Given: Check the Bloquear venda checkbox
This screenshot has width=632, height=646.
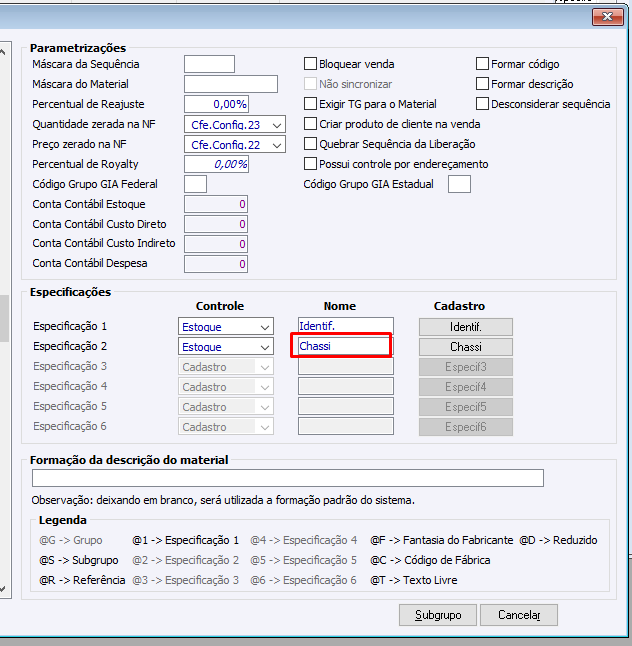Looking at the screenshot, I should coord(310,64).
